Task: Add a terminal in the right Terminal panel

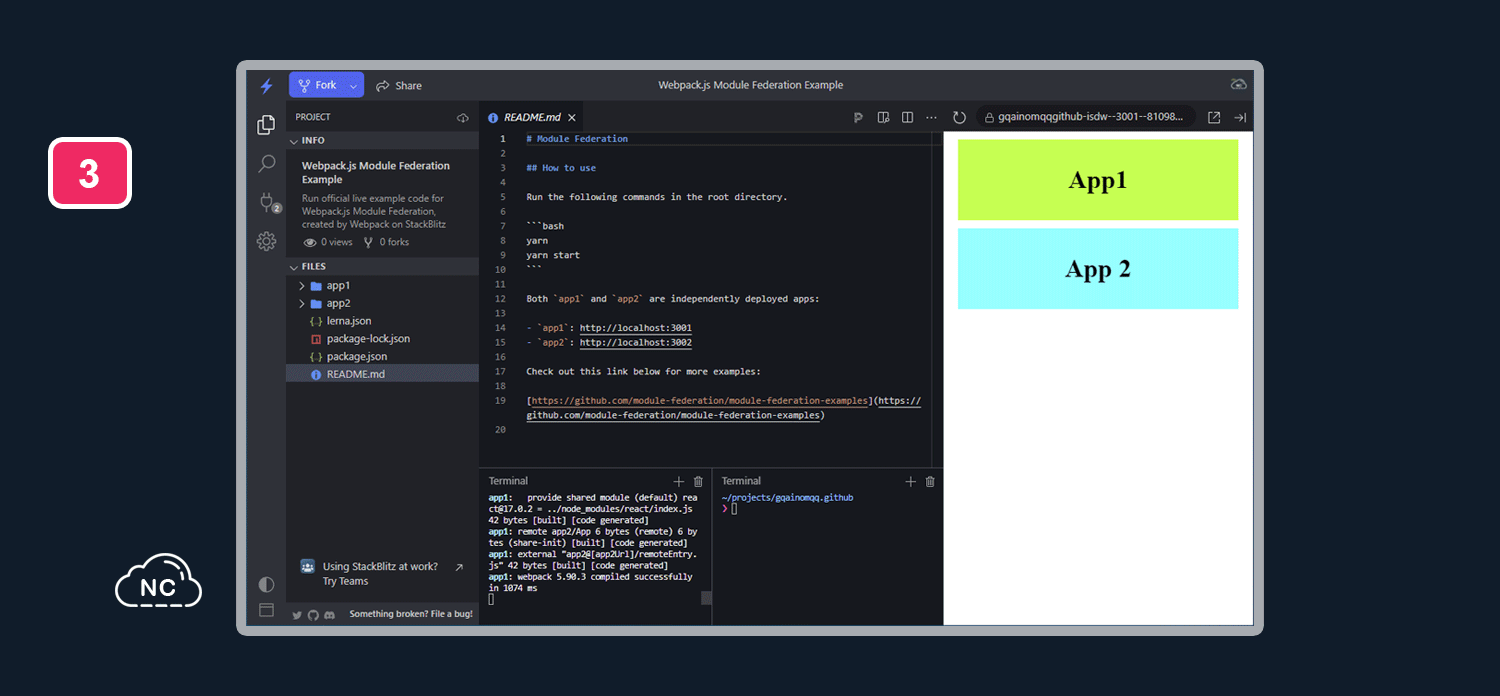Action: coord(910,481)
